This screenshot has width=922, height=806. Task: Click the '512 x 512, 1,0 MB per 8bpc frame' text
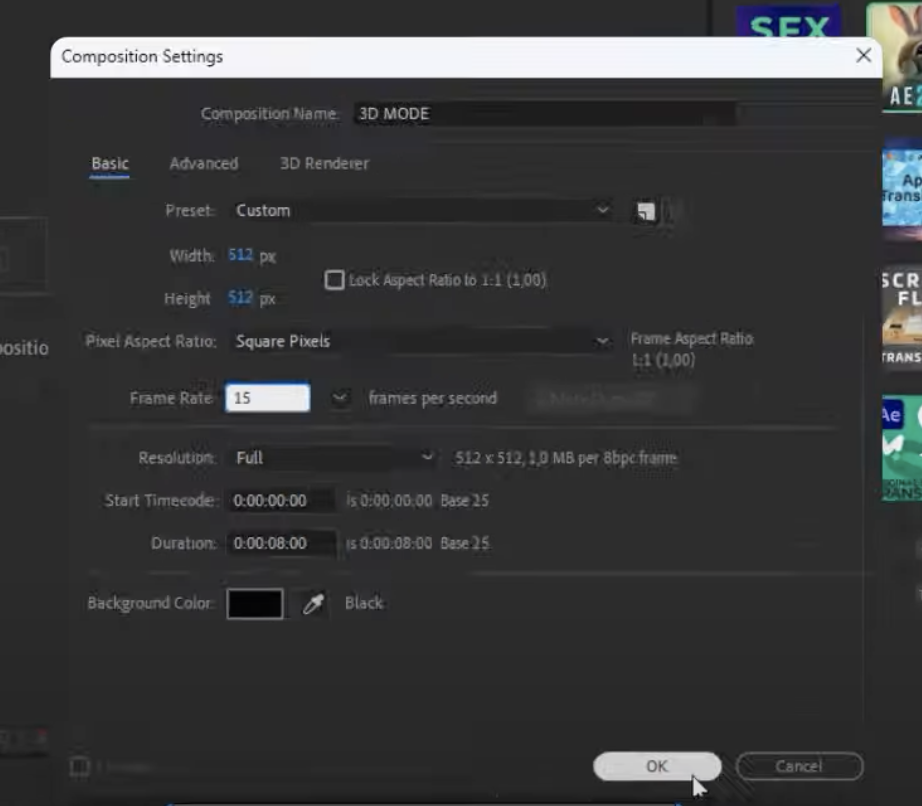pos(566,458)
